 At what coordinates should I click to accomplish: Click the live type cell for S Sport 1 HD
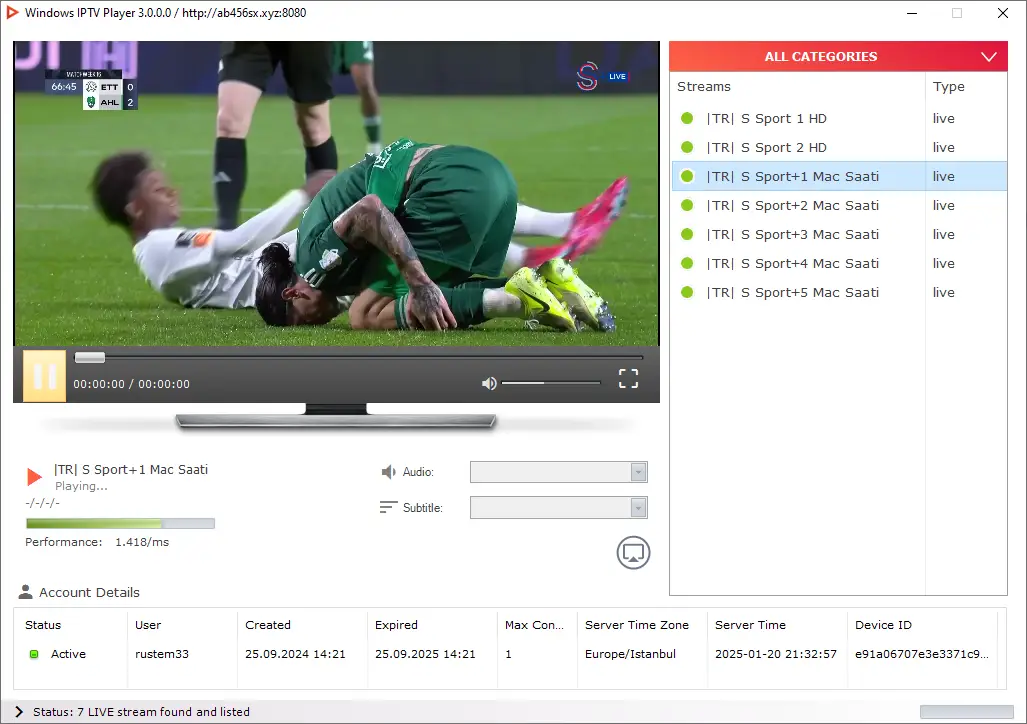point(944,119)
